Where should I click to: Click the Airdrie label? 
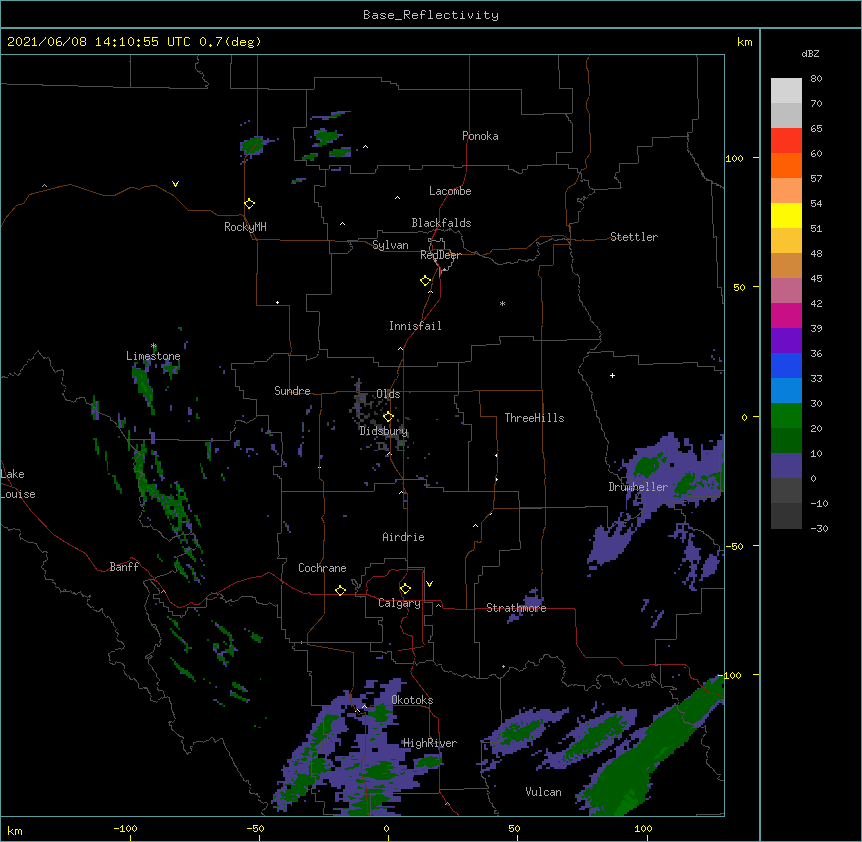(x=404, y=537)
